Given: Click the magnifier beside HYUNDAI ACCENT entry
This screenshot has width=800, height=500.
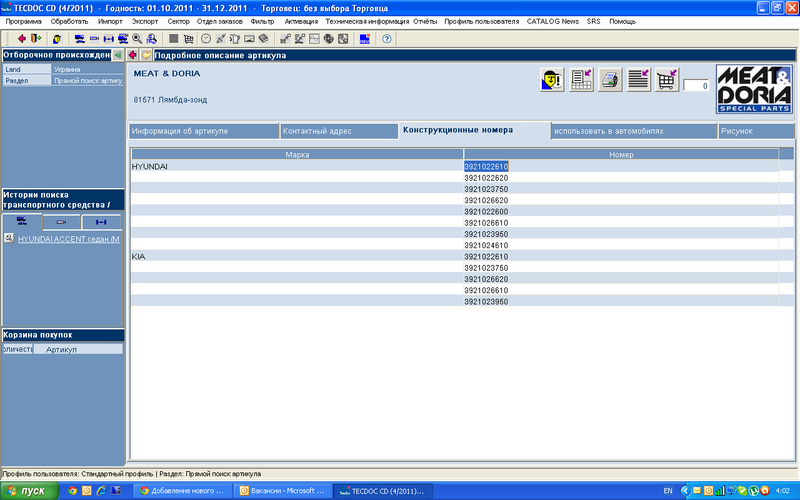Looking at the screenshot, I should [x=9, y=239].
